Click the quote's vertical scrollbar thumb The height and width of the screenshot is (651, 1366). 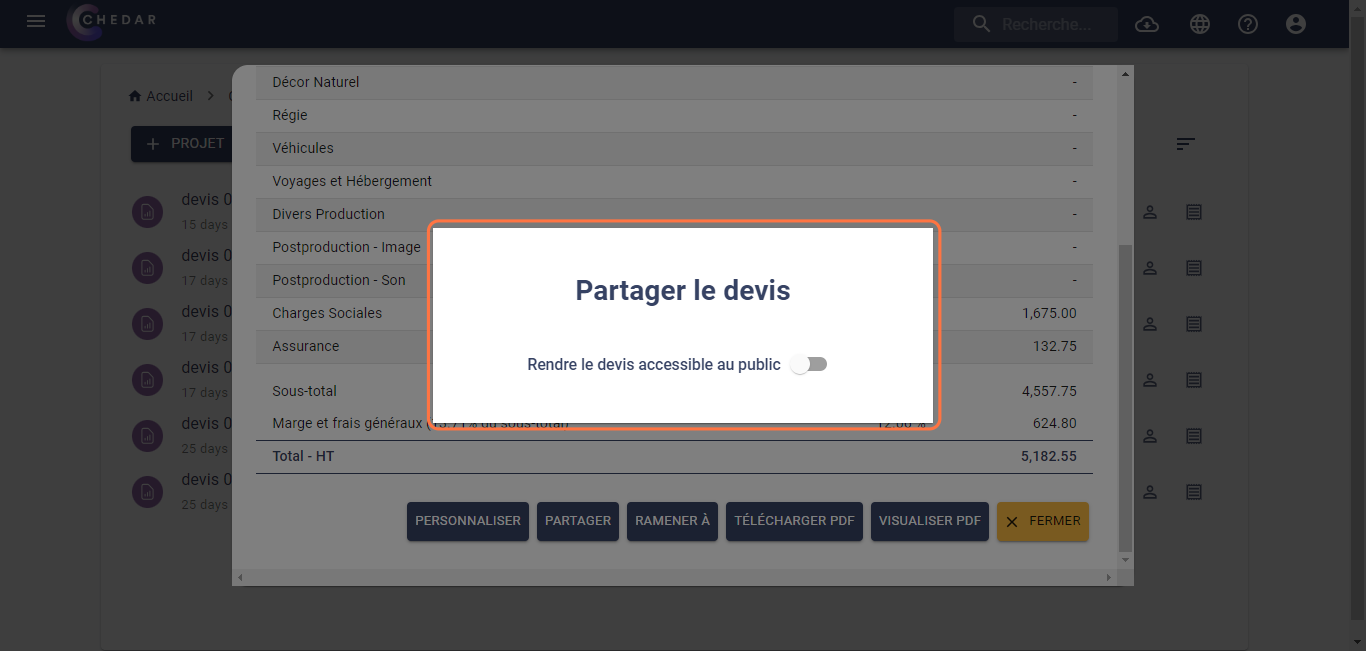pyautogui.click(x=1126, y=397)
